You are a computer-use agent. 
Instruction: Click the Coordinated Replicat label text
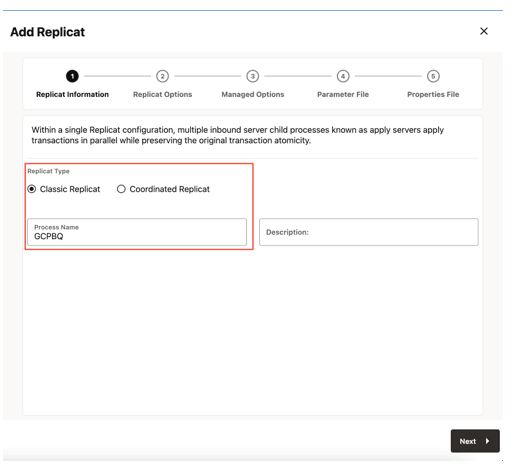pos(170,189)
